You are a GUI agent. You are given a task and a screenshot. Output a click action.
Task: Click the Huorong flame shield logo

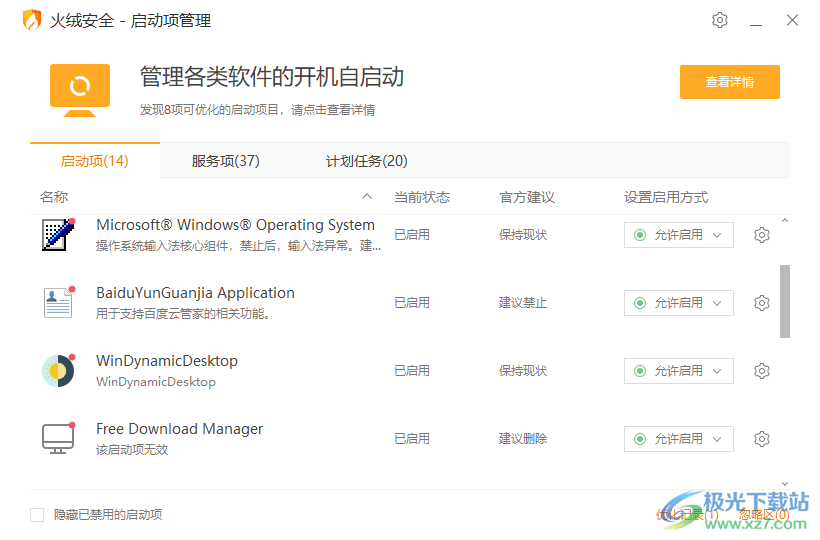click(x=32, y=20)
